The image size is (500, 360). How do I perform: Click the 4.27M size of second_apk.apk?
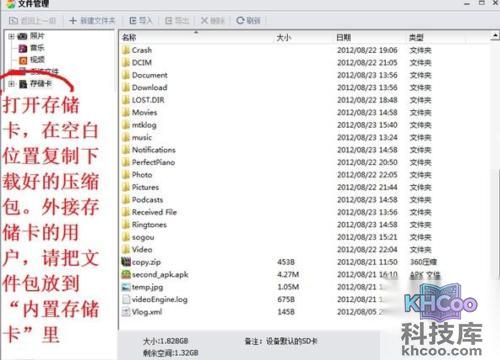288,274
